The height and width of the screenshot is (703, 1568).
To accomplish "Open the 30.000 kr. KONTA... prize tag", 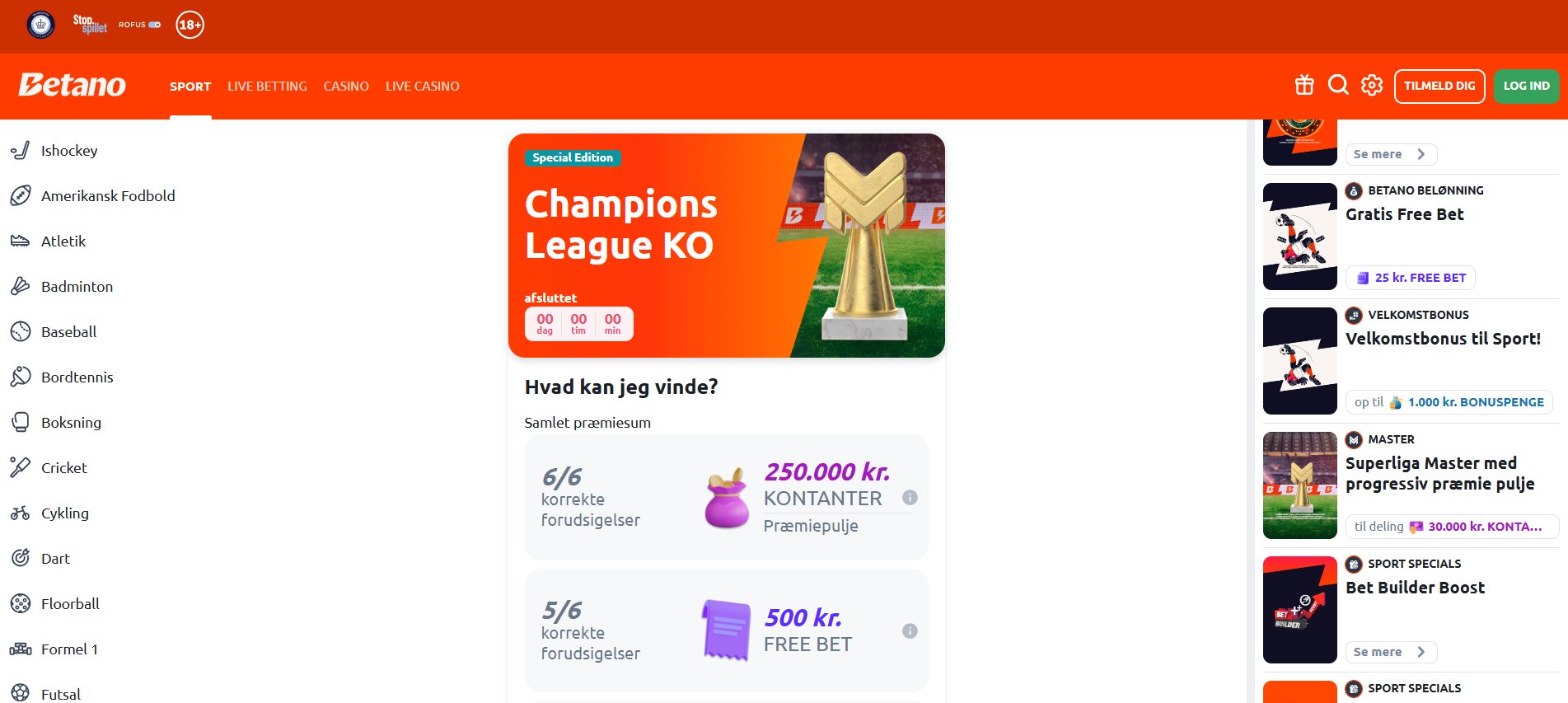I will click(1452, 527).
